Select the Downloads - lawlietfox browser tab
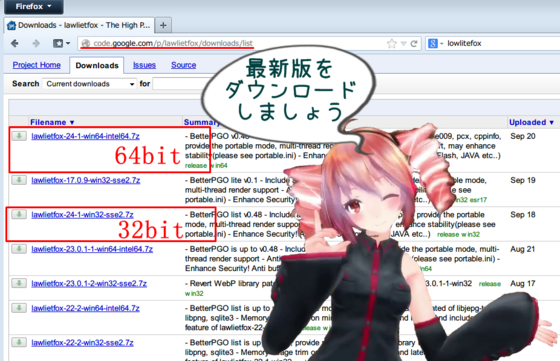This screenshot has width=560, height=361. pos(80,25)
